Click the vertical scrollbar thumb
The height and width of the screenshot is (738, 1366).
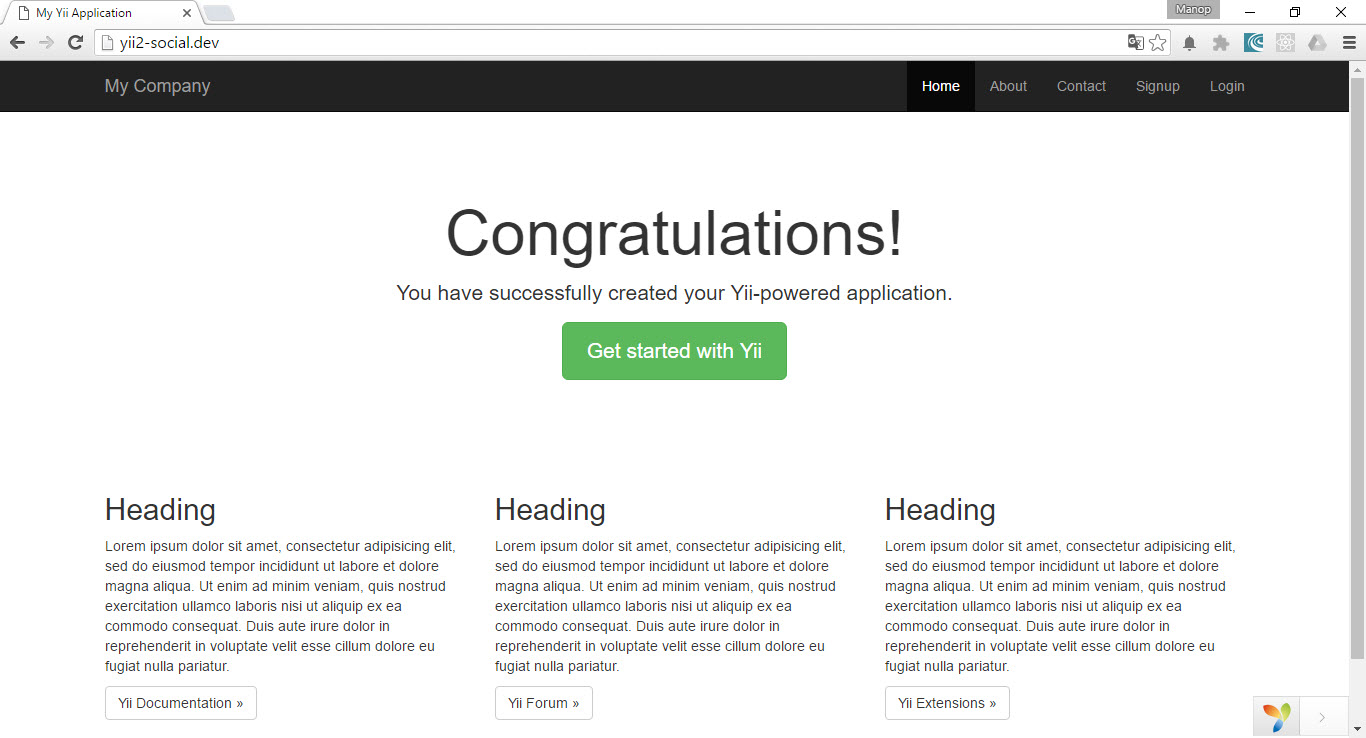click(1357, 368)
